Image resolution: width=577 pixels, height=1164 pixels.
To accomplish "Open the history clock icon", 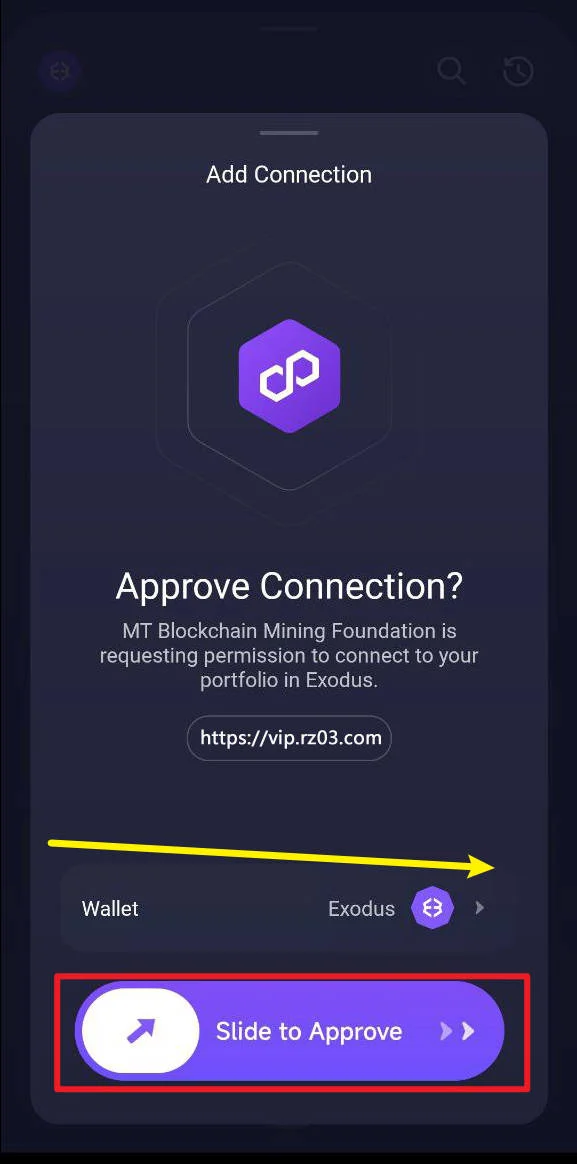I will [x=518, y=71].
